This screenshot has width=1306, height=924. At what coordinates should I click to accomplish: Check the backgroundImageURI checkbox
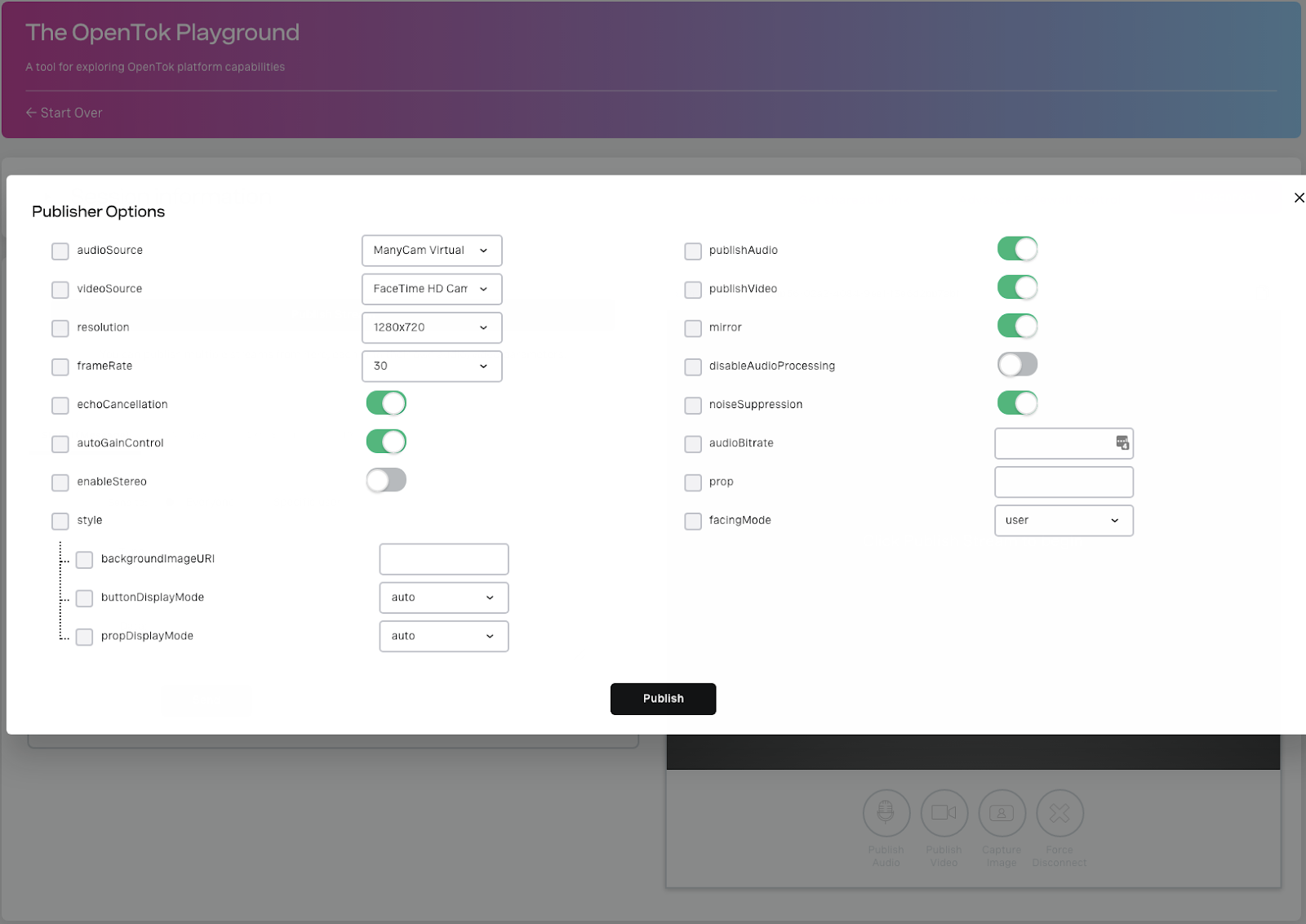click(84, 559)
